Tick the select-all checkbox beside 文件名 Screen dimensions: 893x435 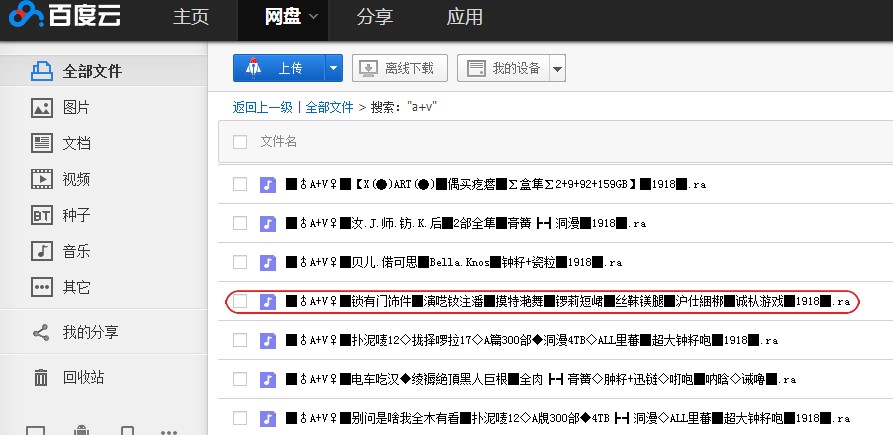click(240, 142)
